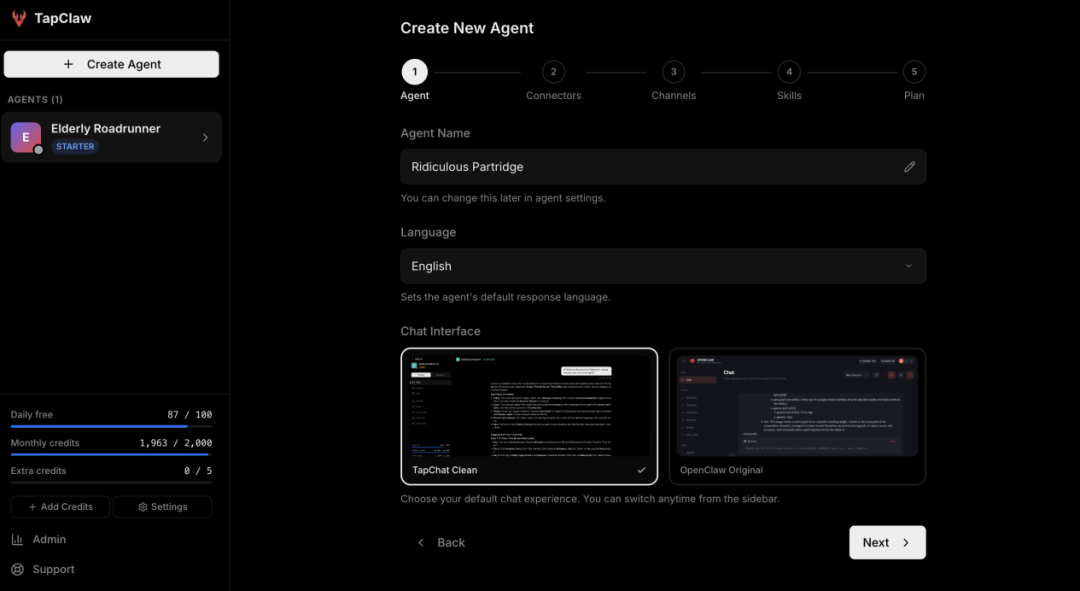Click the Elderly Roadrunner avatar icon
The width and height of the screenshot is (1080, 591).
[x=26, y=137]
